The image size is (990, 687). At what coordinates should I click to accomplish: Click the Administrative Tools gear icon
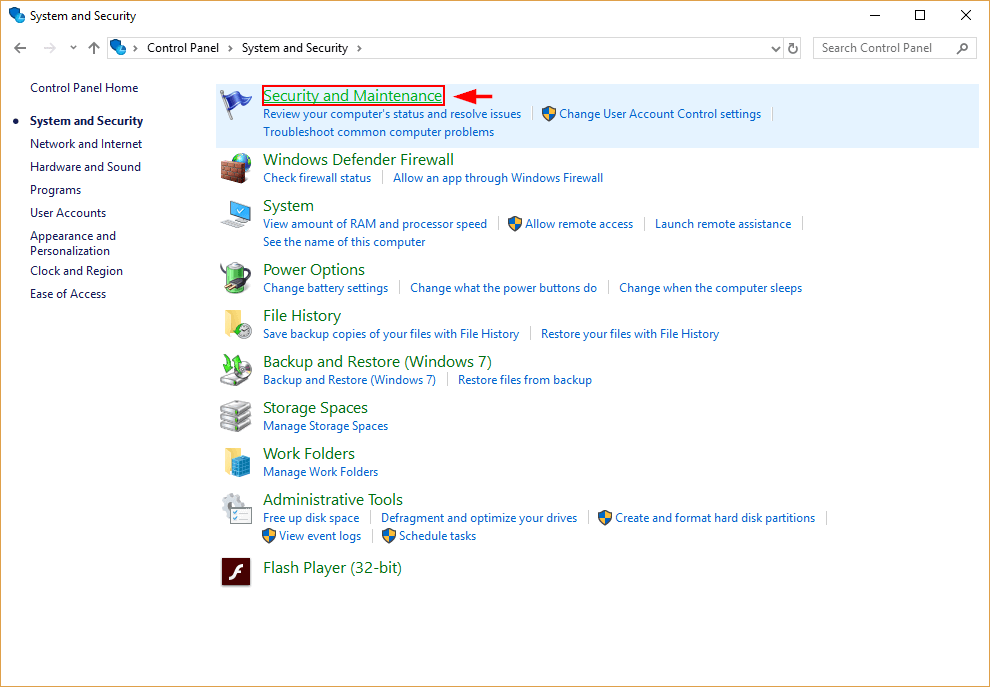[236, 508]
